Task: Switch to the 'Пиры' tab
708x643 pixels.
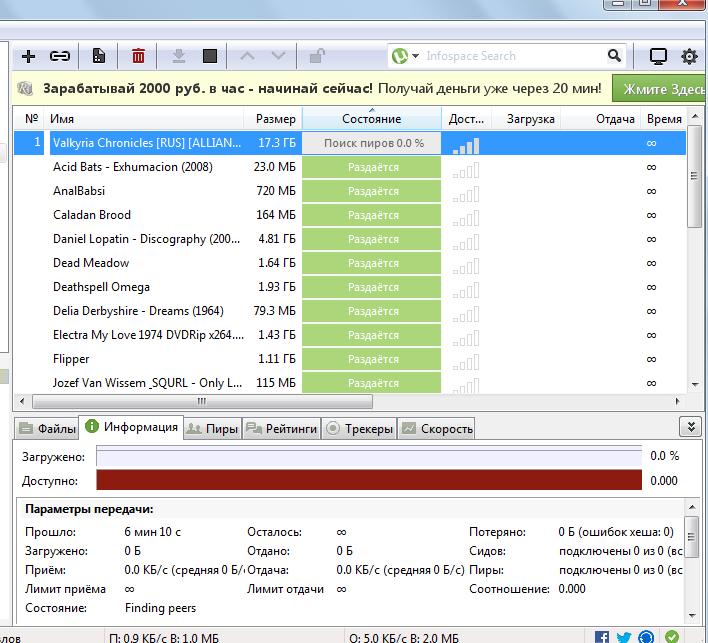Action: 213,429
